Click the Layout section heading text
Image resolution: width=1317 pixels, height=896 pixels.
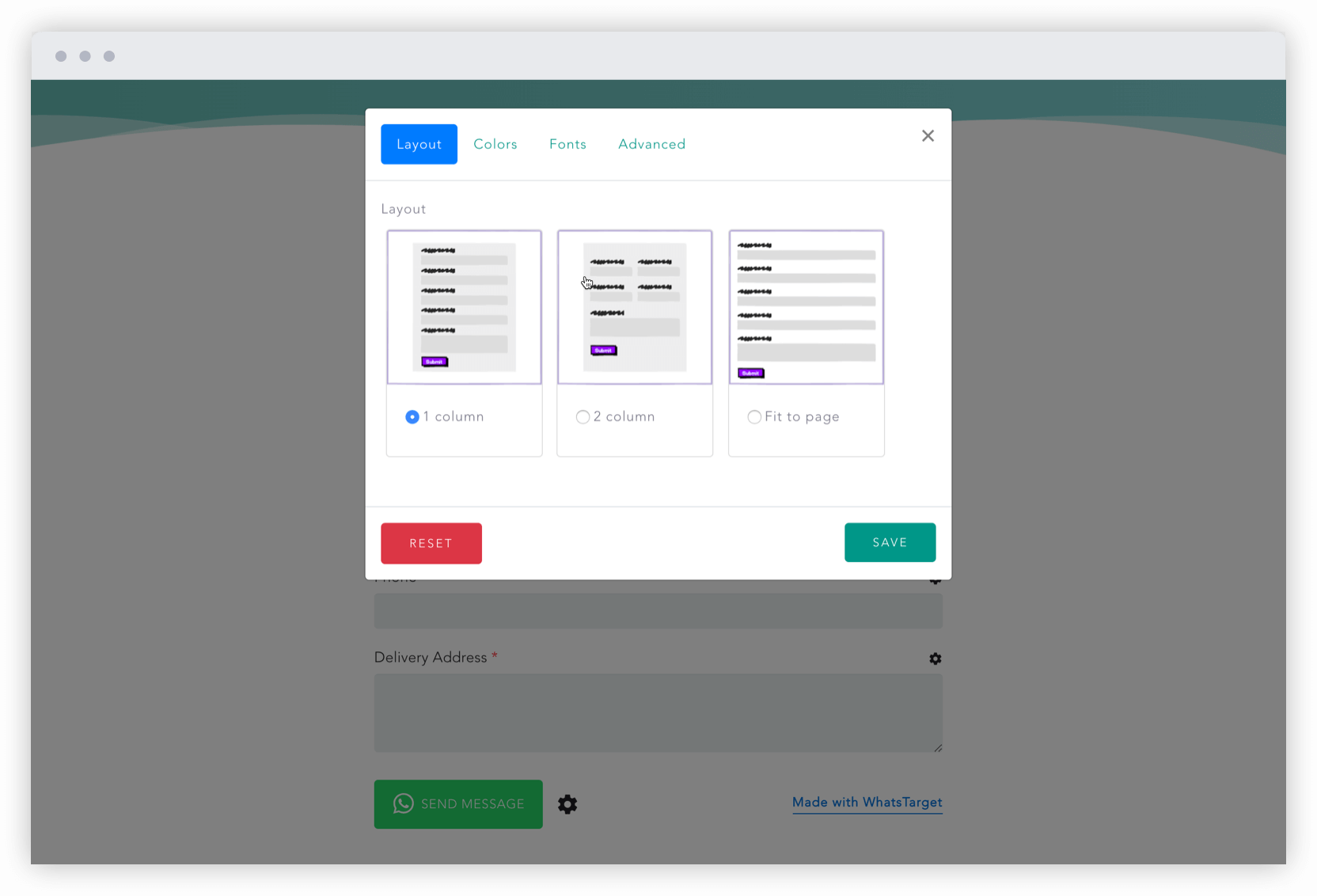(404, 209)
